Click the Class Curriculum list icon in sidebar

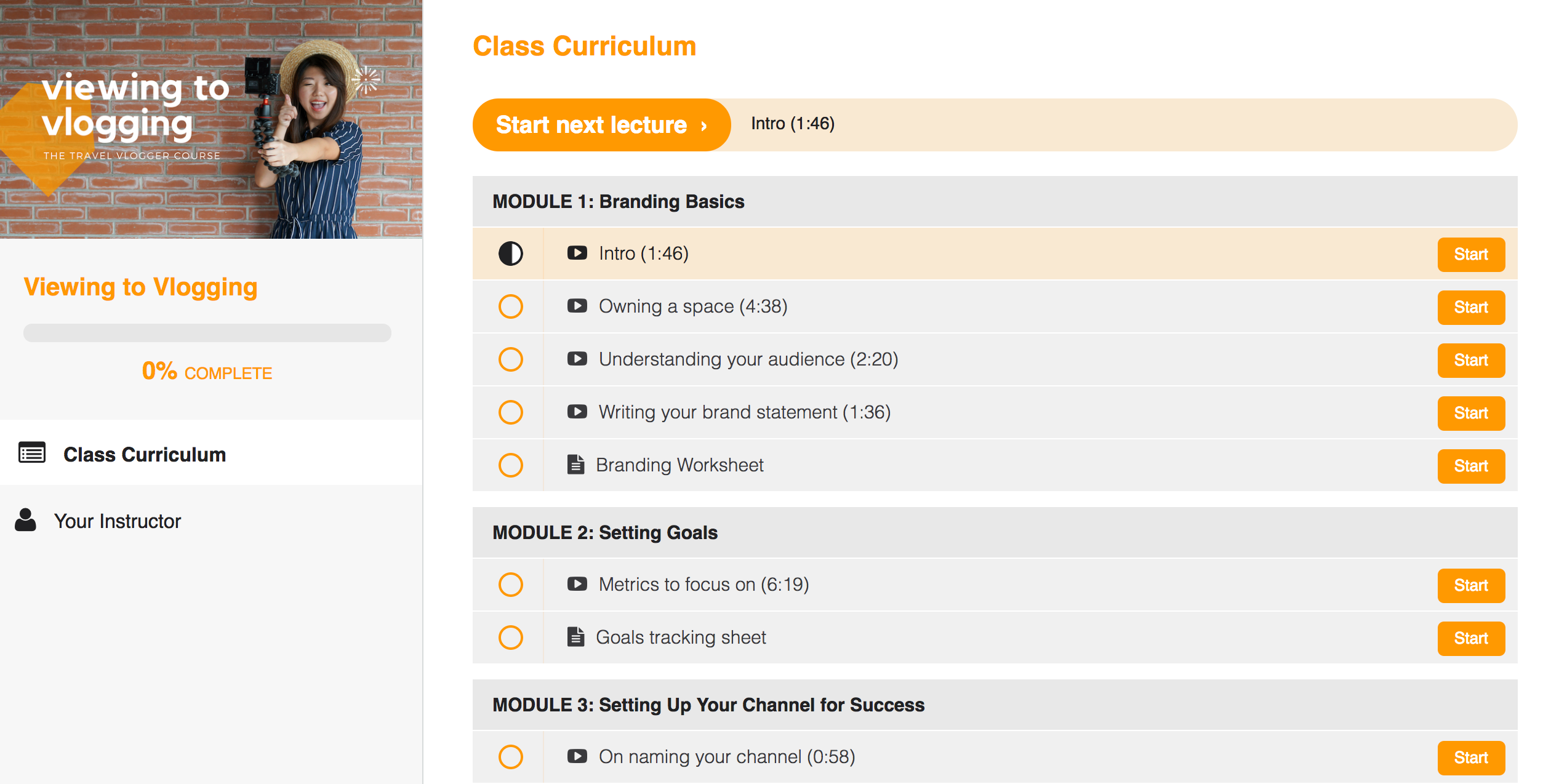[32, 453]
